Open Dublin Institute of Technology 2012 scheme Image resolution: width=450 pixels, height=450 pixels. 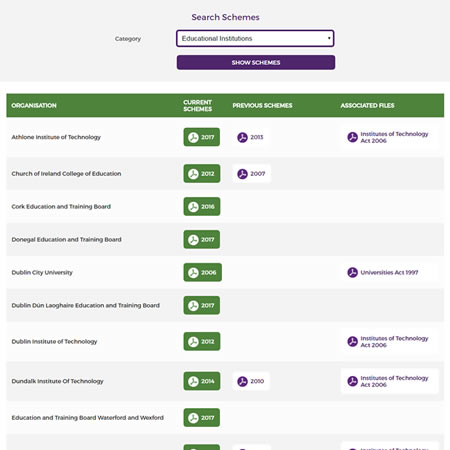pyautogui.click(x=202, y=341)
